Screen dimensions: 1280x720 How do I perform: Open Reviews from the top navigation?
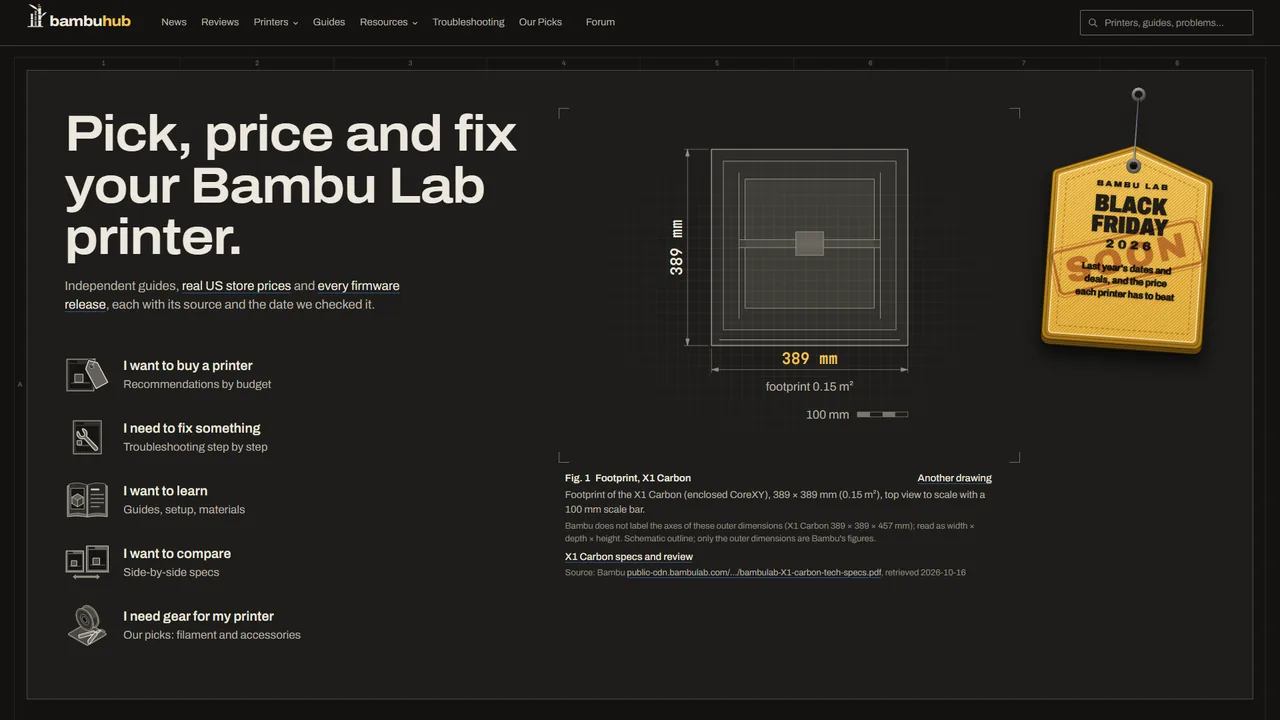tap(220, 22)
